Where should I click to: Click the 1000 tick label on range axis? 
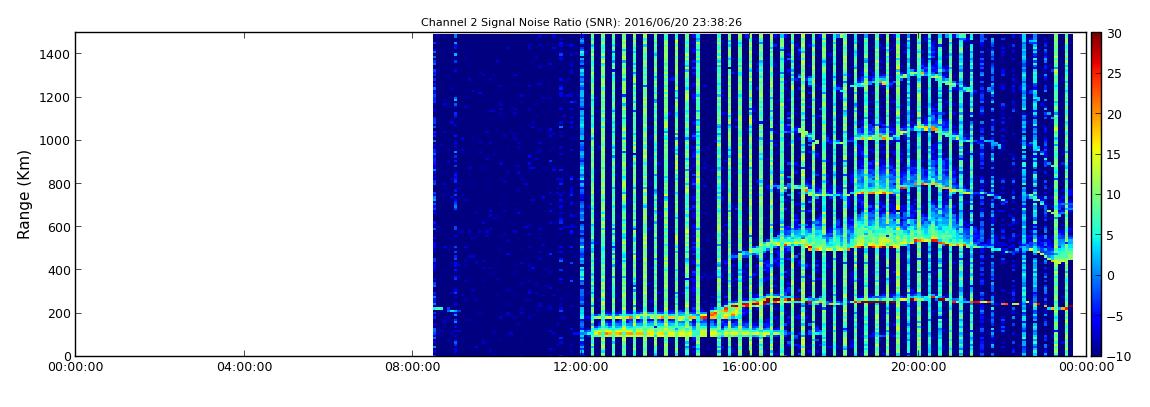55,141
